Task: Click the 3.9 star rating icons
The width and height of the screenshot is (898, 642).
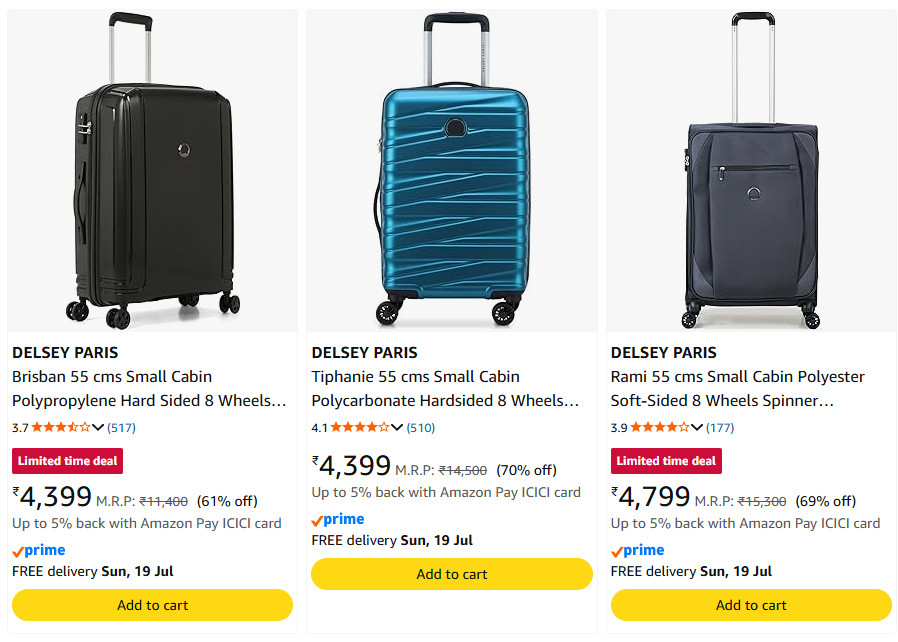Action: [x=660, y=427]
